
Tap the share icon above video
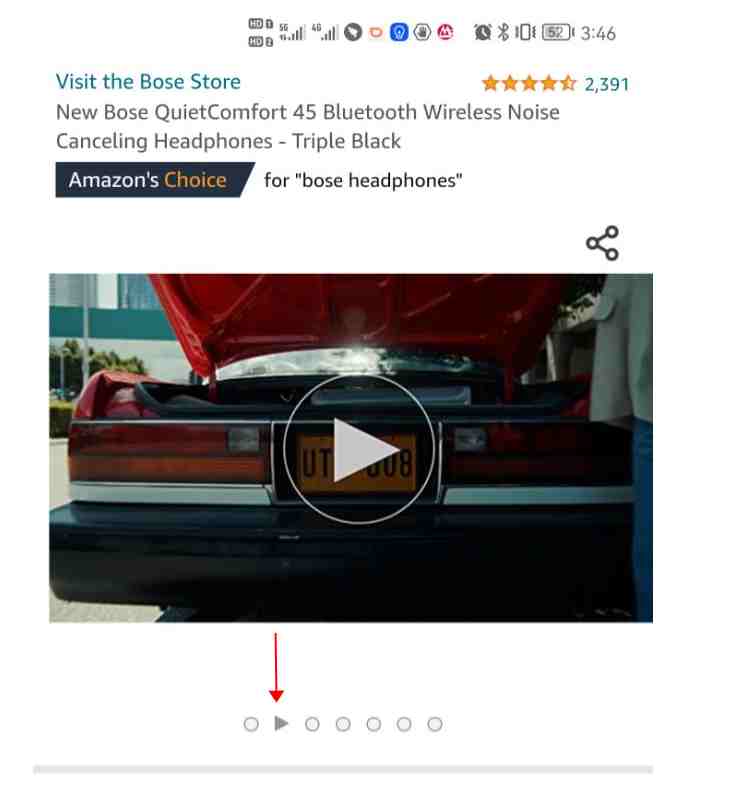click(602, 243)
